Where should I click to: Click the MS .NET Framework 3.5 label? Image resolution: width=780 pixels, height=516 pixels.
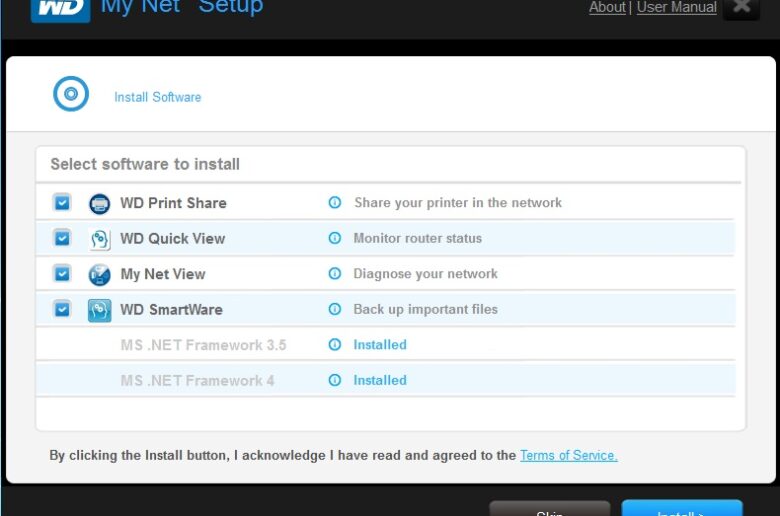pyautogui.click(x=203, y=345)
